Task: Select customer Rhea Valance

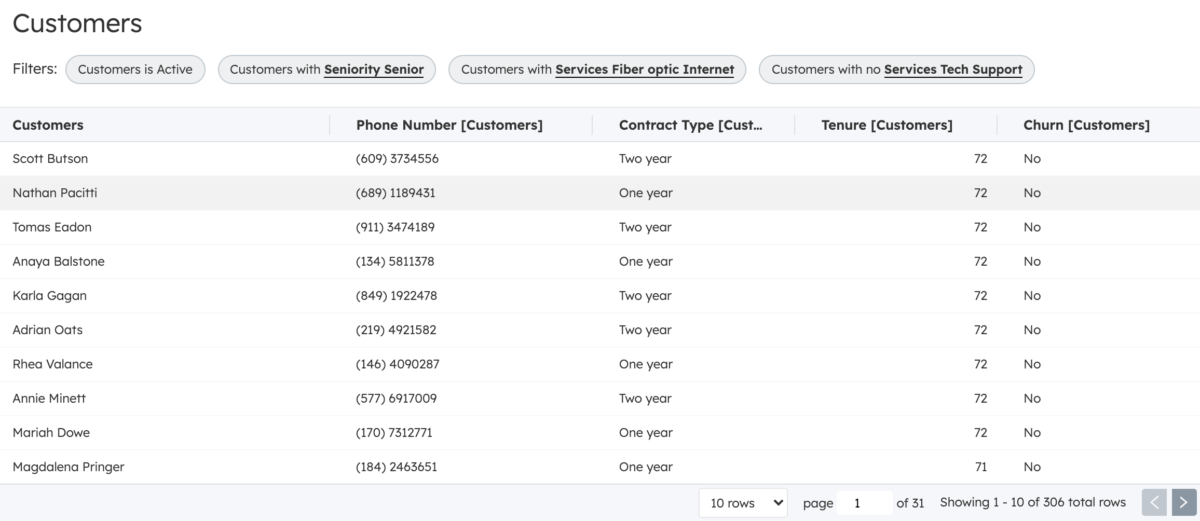Action: point(52,364)
